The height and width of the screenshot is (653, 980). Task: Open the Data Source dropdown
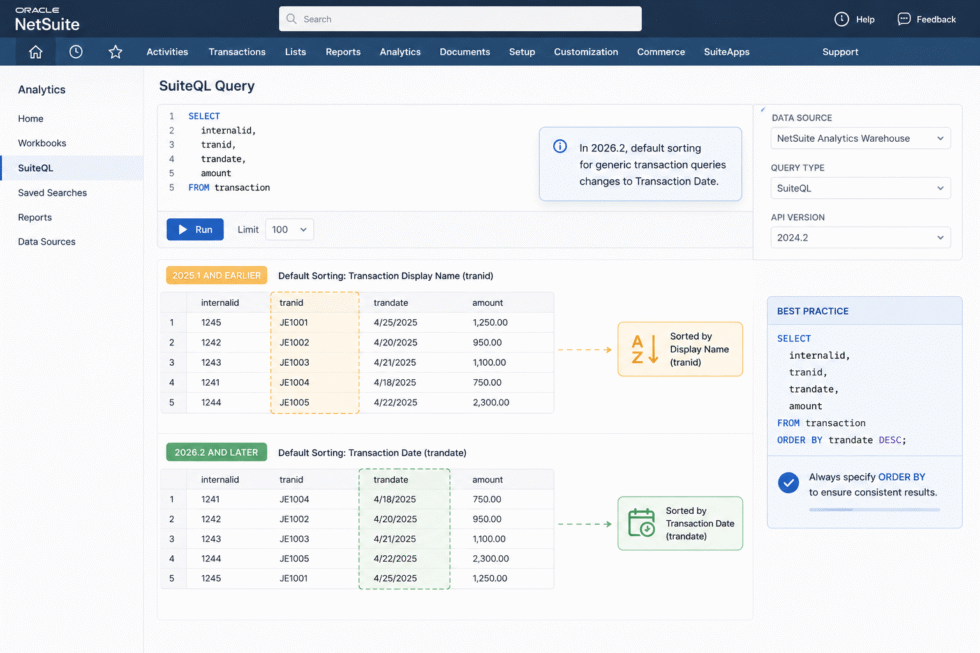[860, 138]
